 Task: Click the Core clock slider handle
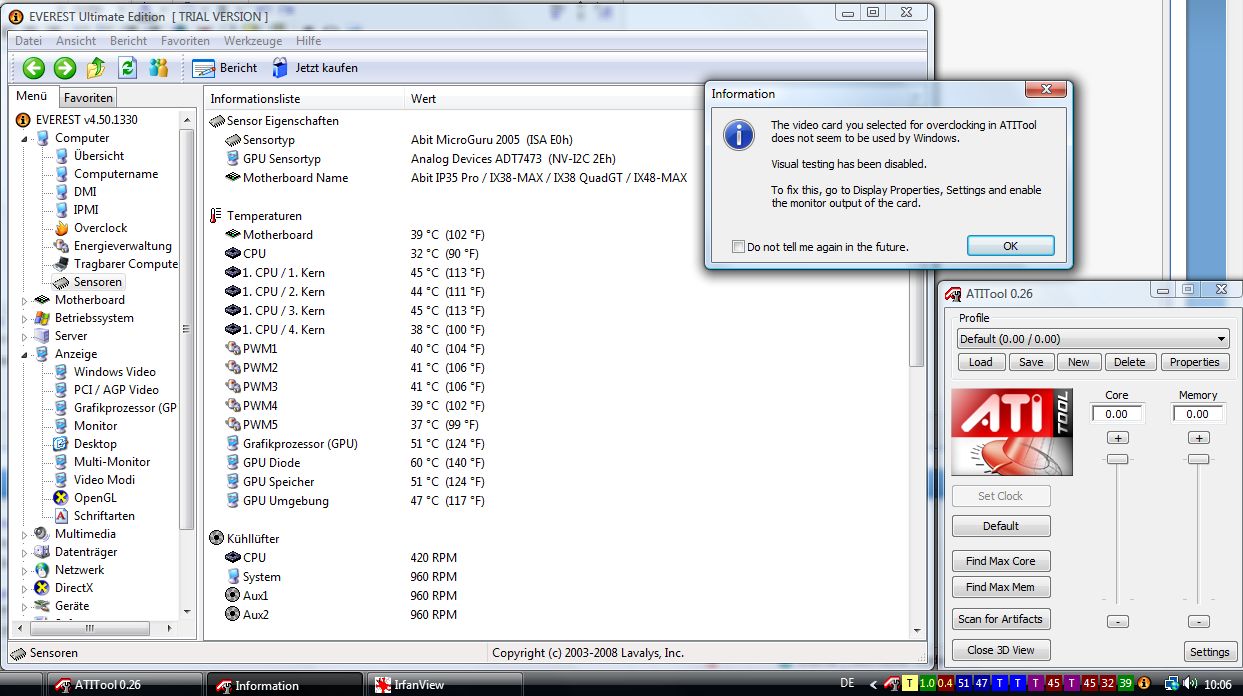coord(1117,459)
